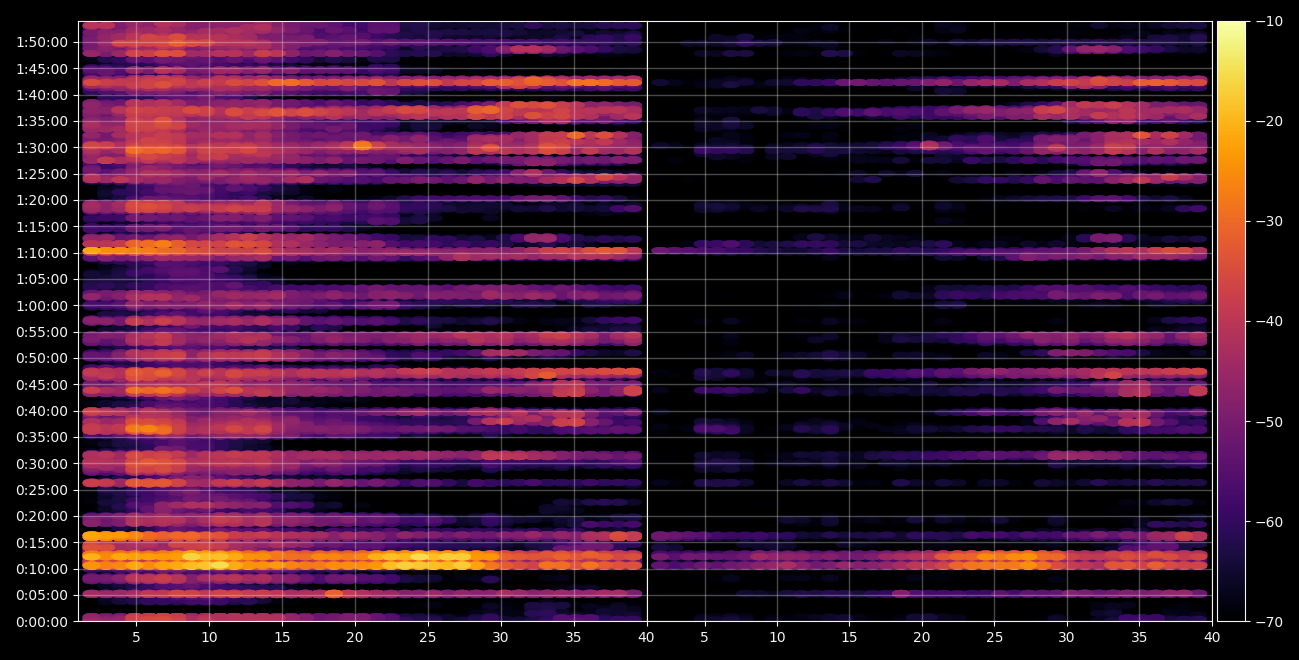Click the 0:25:00 time axis label
The width and height of the screenshot is (1299, 660).
[x=43, y=490]
